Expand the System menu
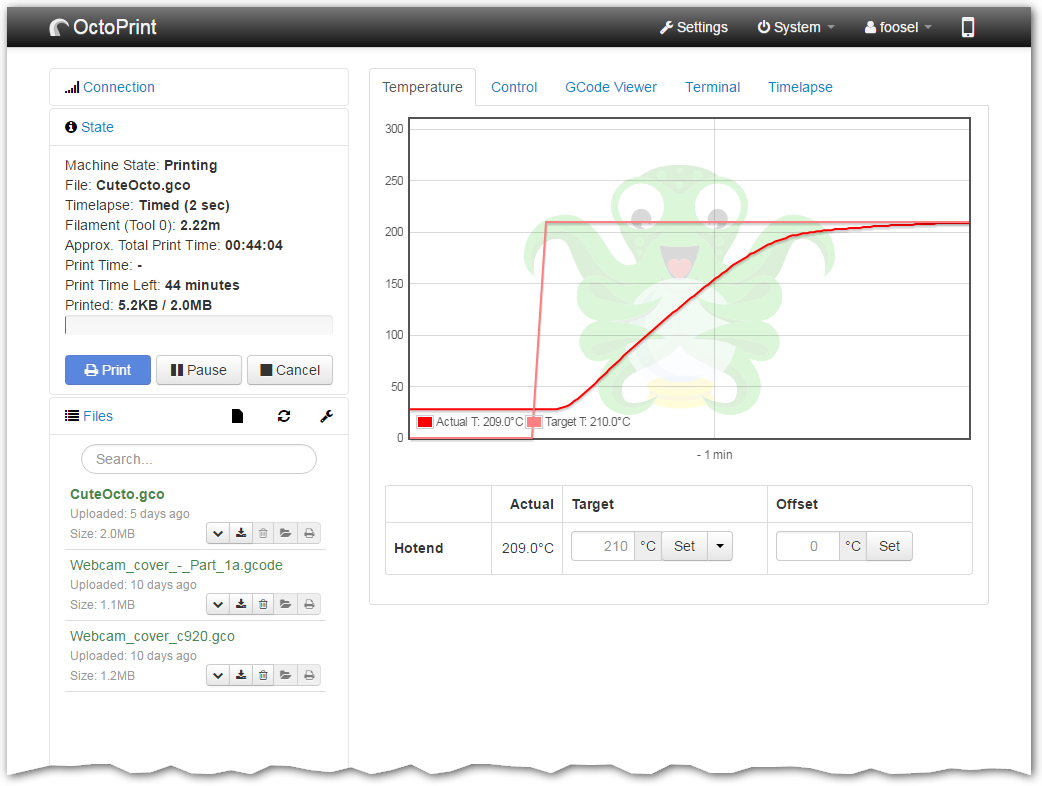The width and height of the screenshot is (1042, 786). 795,27
